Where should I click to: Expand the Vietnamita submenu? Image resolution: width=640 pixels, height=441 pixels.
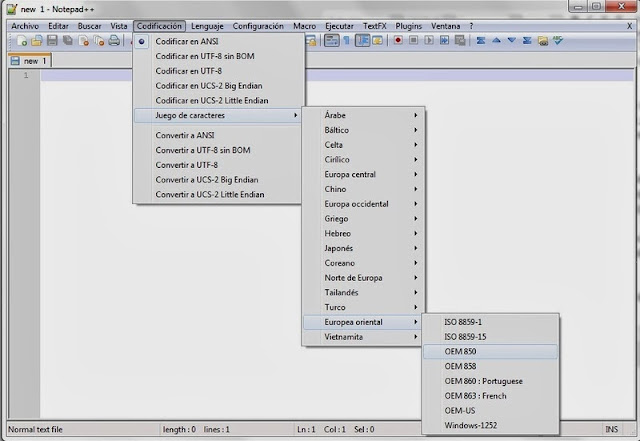click(363, 337)
